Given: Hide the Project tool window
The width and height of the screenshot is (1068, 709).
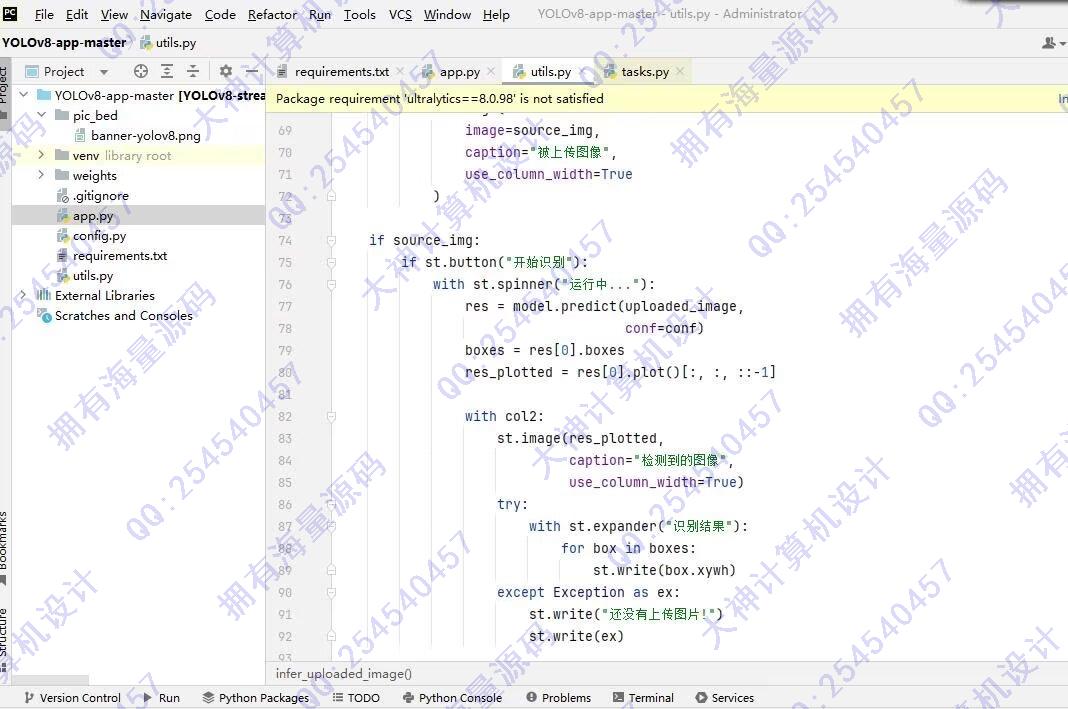Looking at the screenshot, I should pos(252,71).
